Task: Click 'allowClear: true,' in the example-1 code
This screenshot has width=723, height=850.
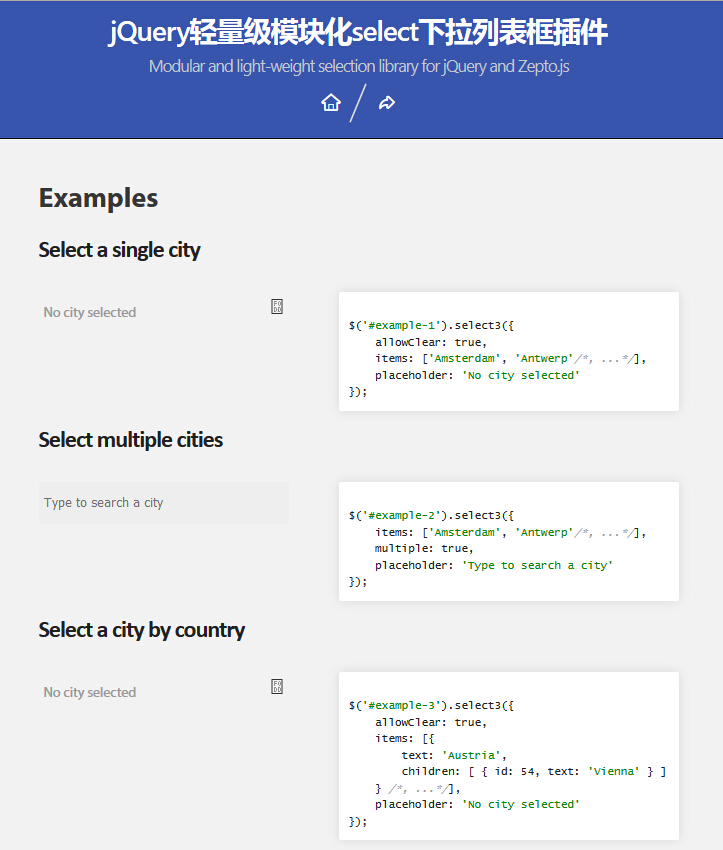Action: (431, 342)
